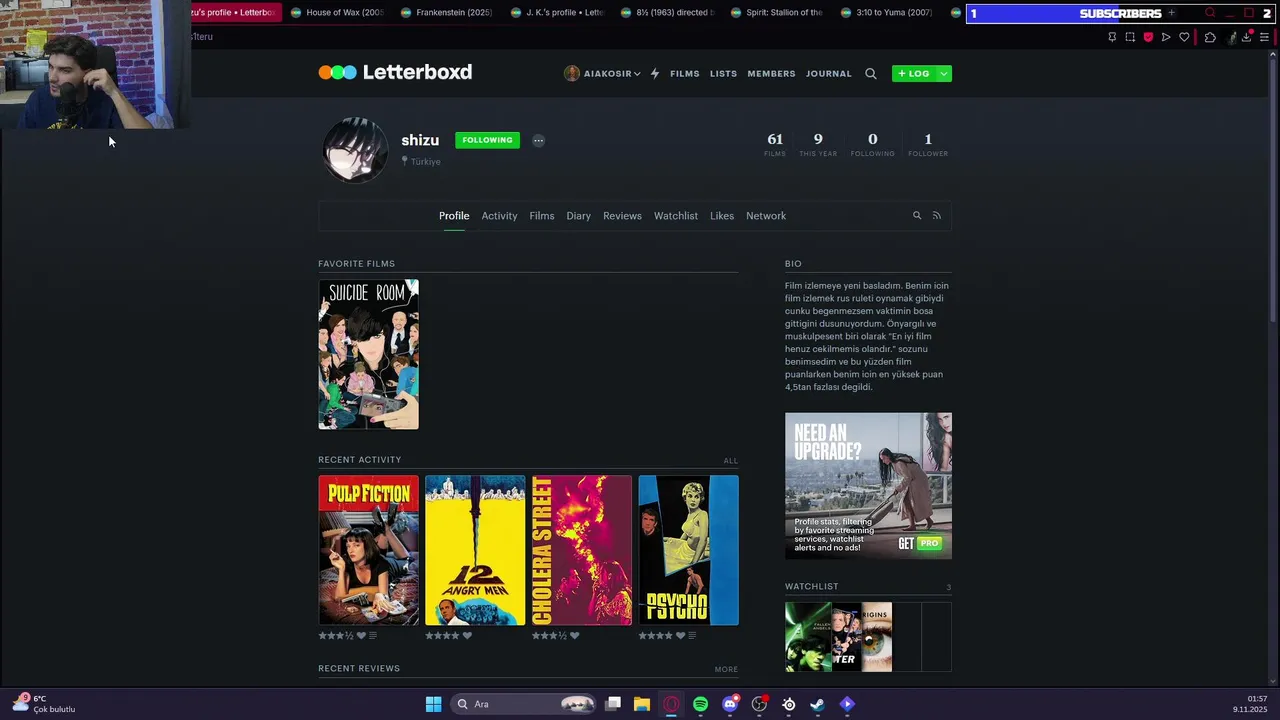Open the Films menu in the header
This screenshot has width=1280, height=720.
coord(685,74)
